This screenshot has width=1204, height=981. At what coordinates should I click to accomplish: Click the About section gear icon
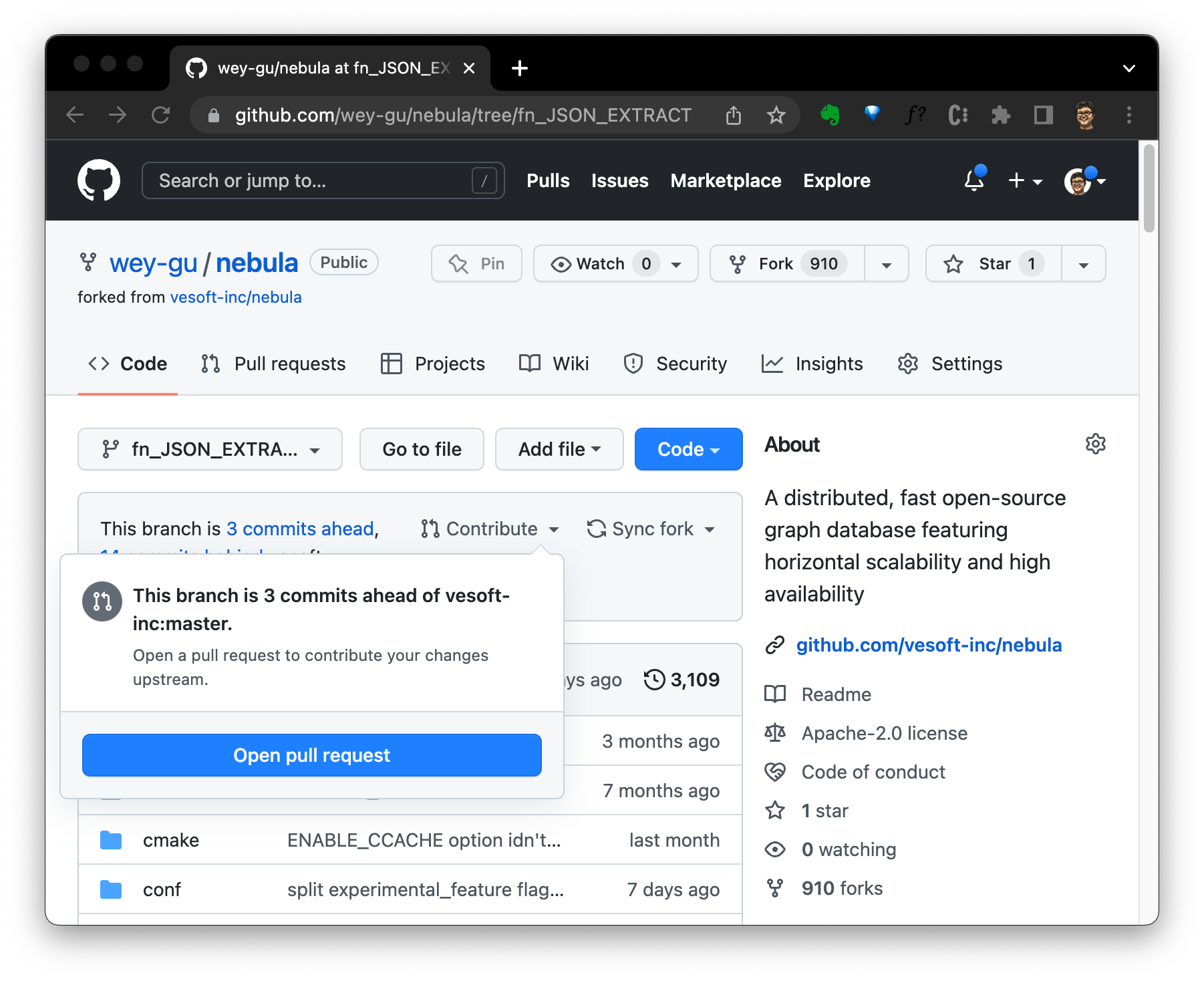pyautogui.click(x=1095, y=444)
